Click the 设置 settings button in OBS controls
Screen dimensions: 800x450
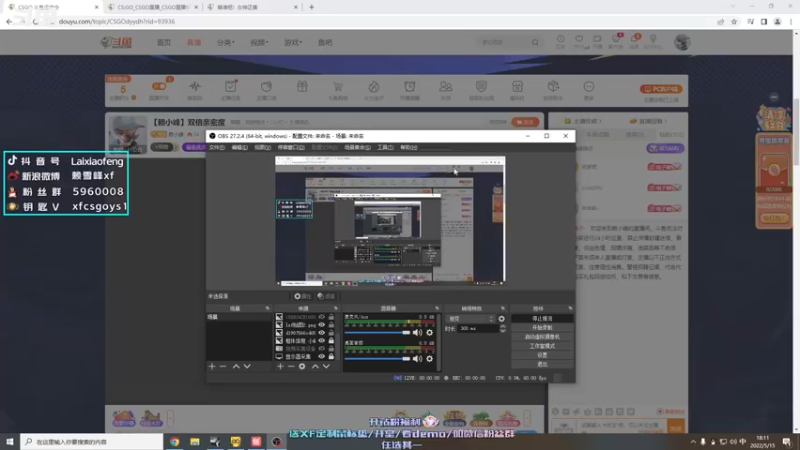tap(542, 355)
